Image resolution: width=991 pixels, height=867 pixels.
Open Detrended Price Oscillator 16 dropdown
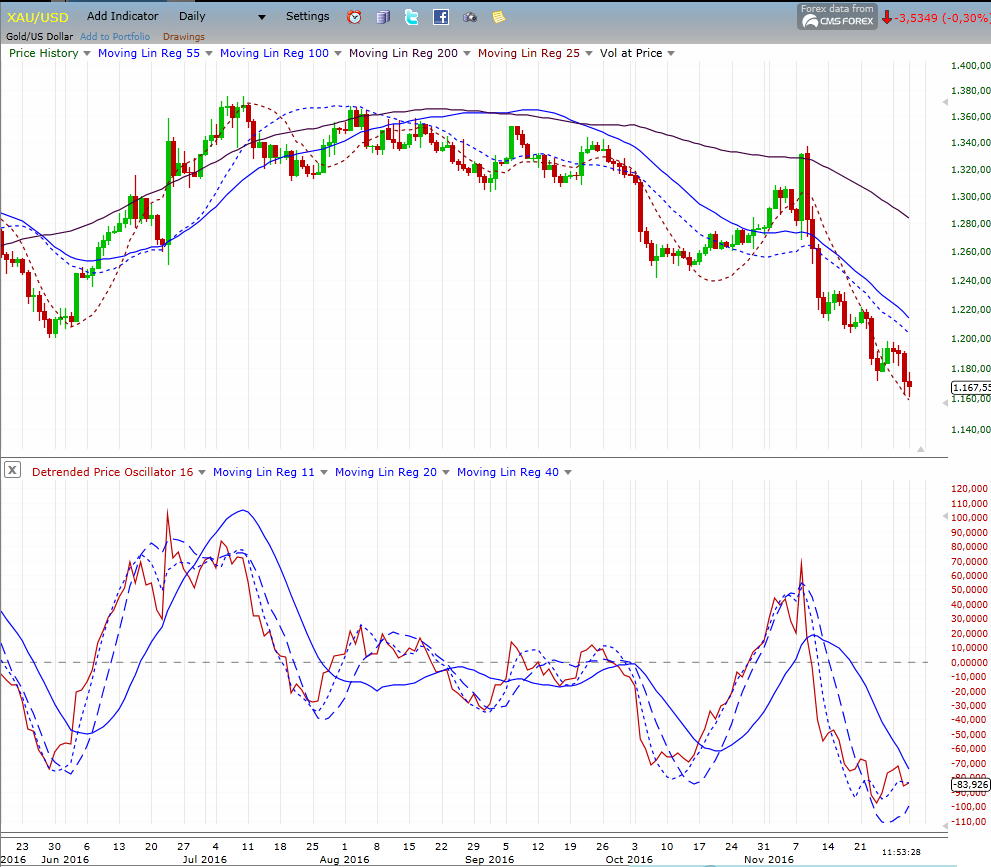click(x=201, y=473)
